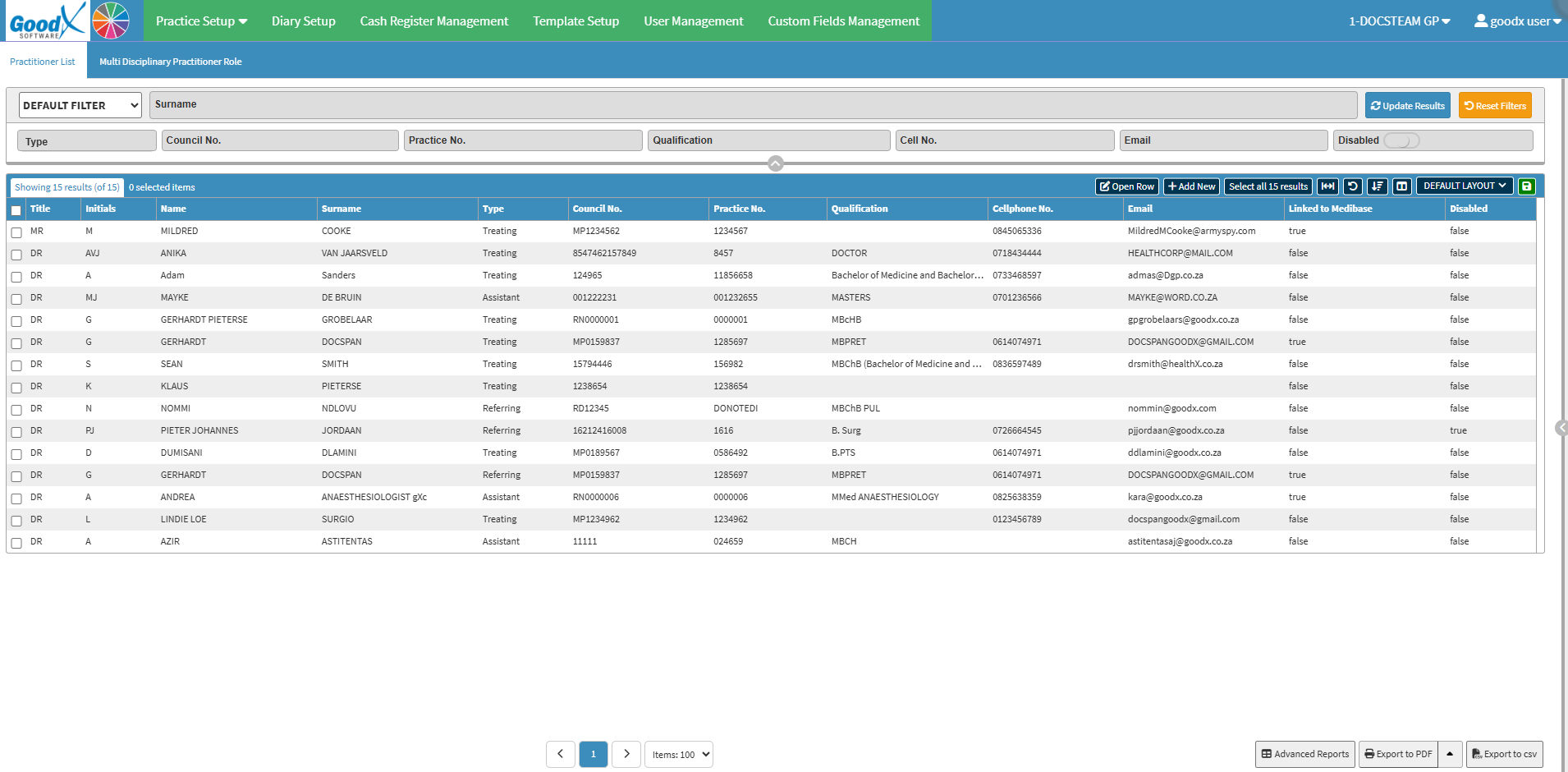Click the colorful wheel logo icon
1568x772 pixels.
[x=111, y=21]
